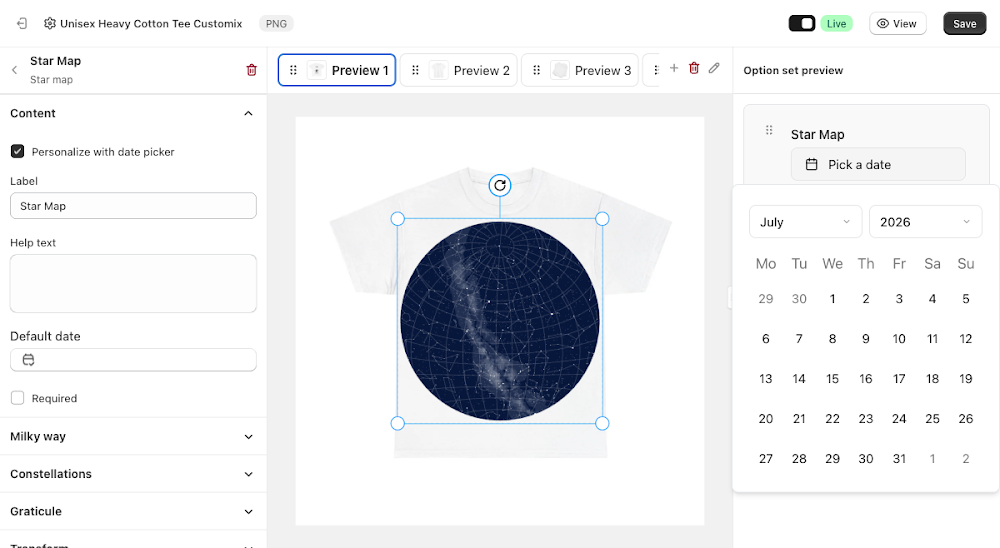Viewport: 1000px width, 548px height.
Task: Select June 29 in the calendar
Action: 766,299
